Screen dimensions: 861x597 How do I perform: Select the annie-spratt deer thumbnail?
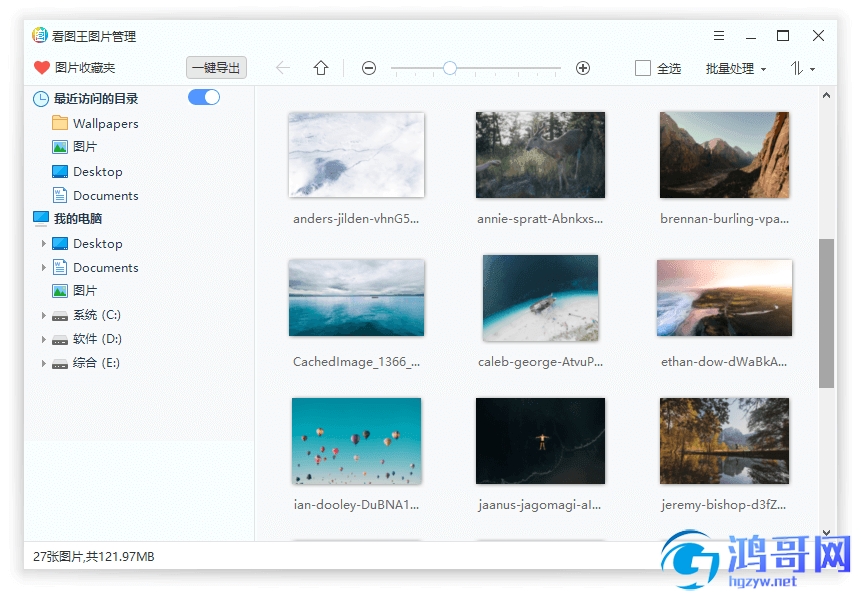(x=540, y=155)
